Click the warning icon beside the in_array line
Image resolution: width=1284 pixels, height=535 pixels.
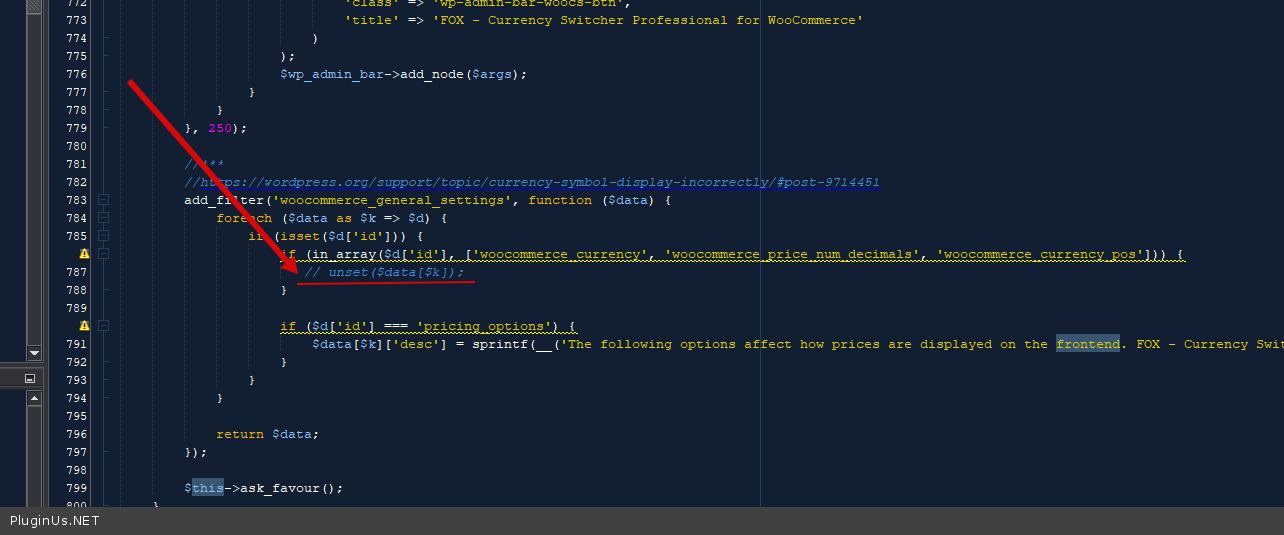(85, 254)
